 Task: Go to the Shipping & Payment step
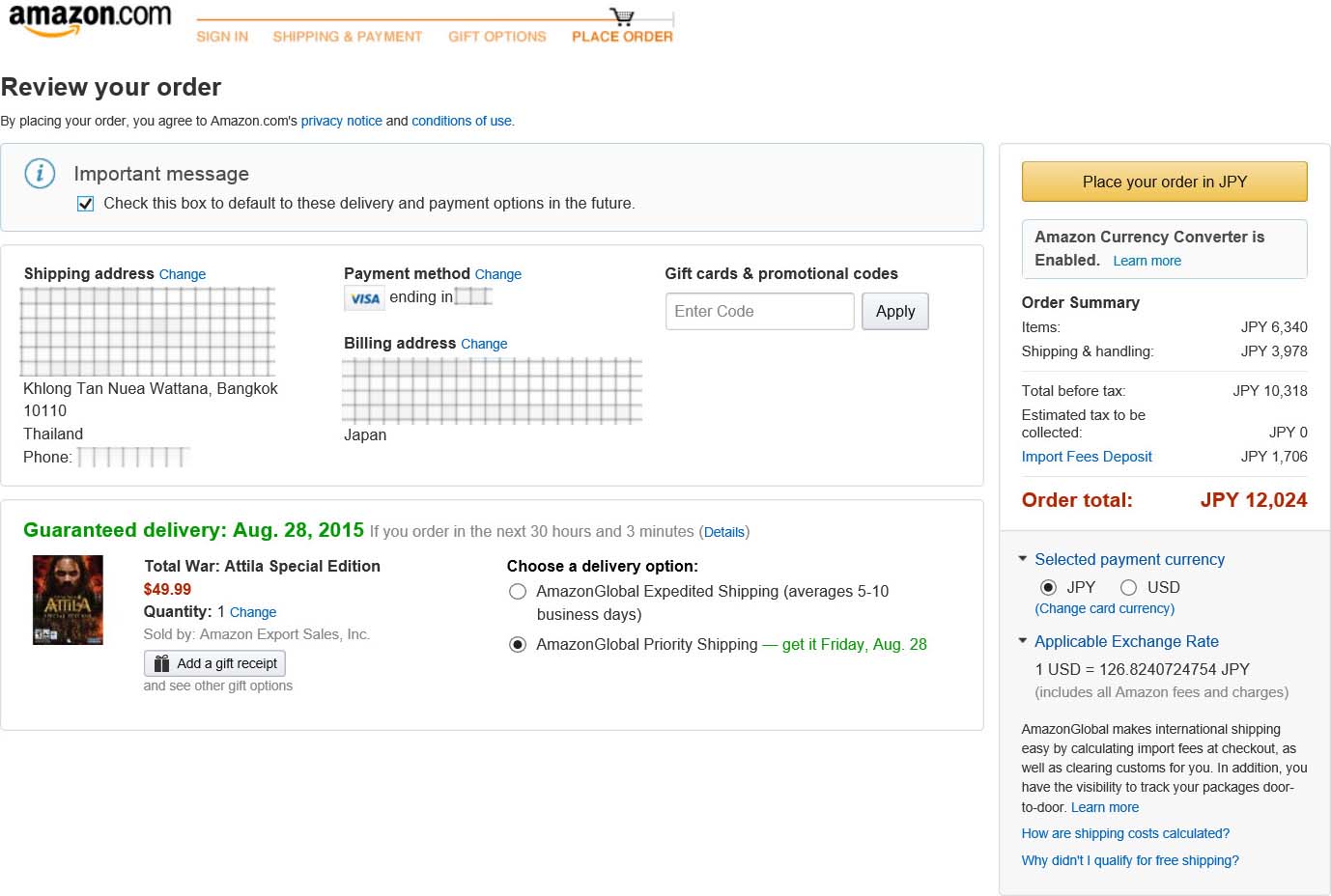click(x=348, y=37)
